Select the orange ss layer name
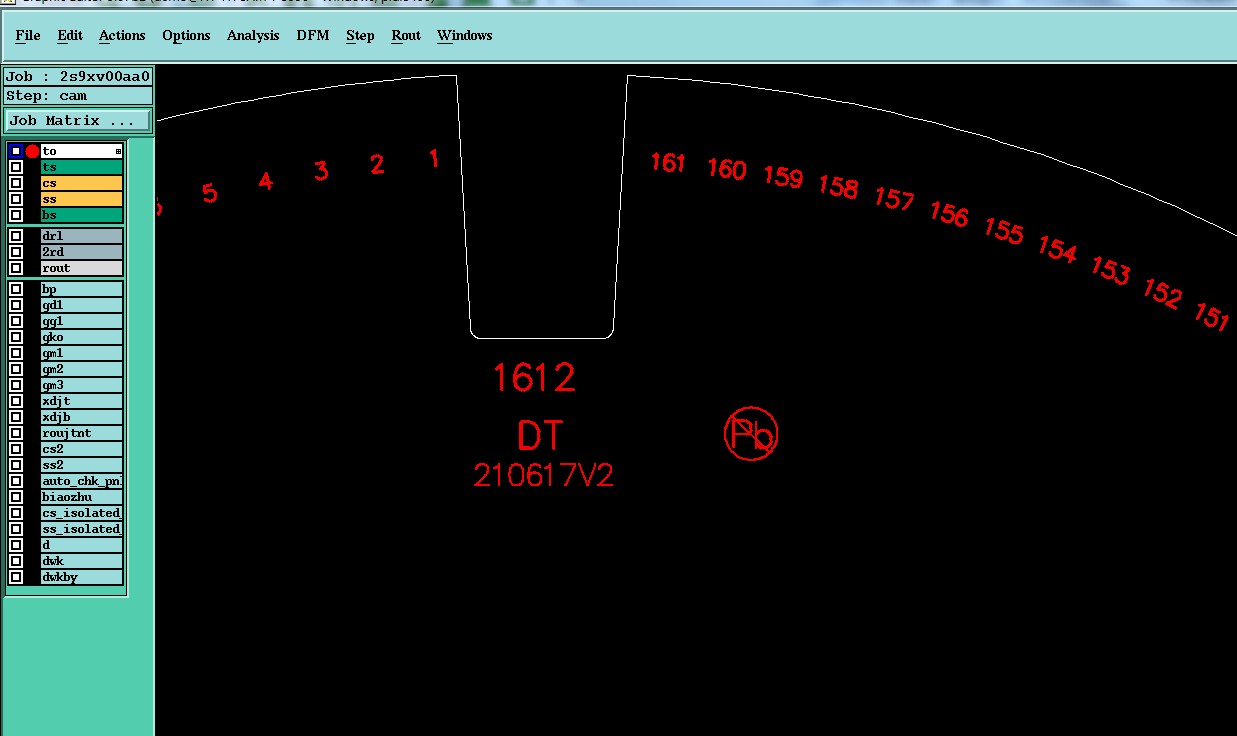The width and height of the screenshot is (1237, 736). tap(81, 199)
